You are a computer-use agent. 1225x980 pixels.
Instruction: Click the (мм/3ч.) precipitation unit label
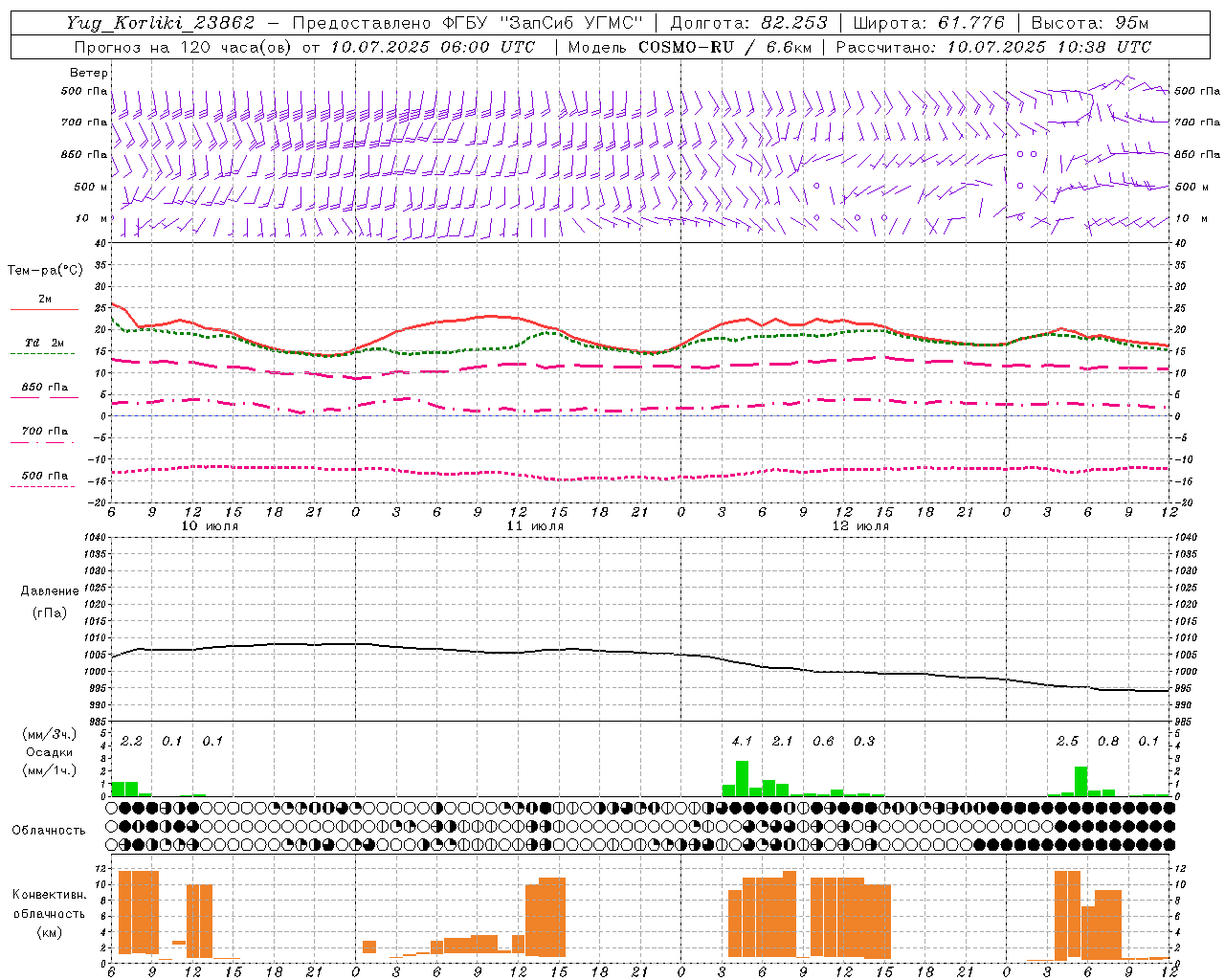49,735
